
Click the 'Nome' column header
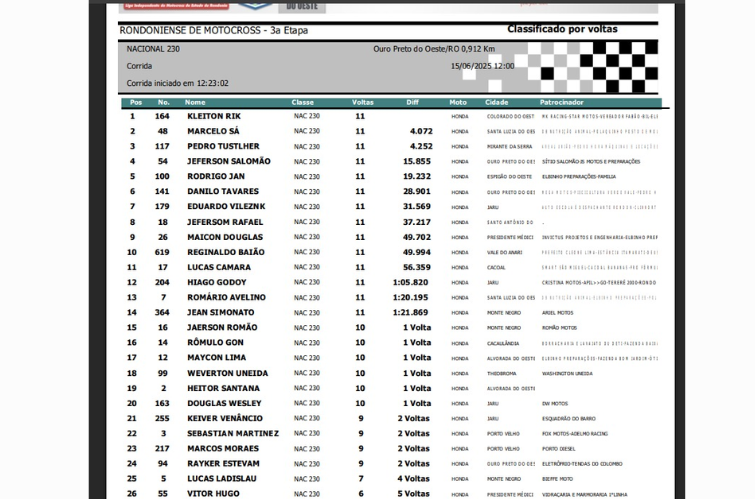click(195, 102)
